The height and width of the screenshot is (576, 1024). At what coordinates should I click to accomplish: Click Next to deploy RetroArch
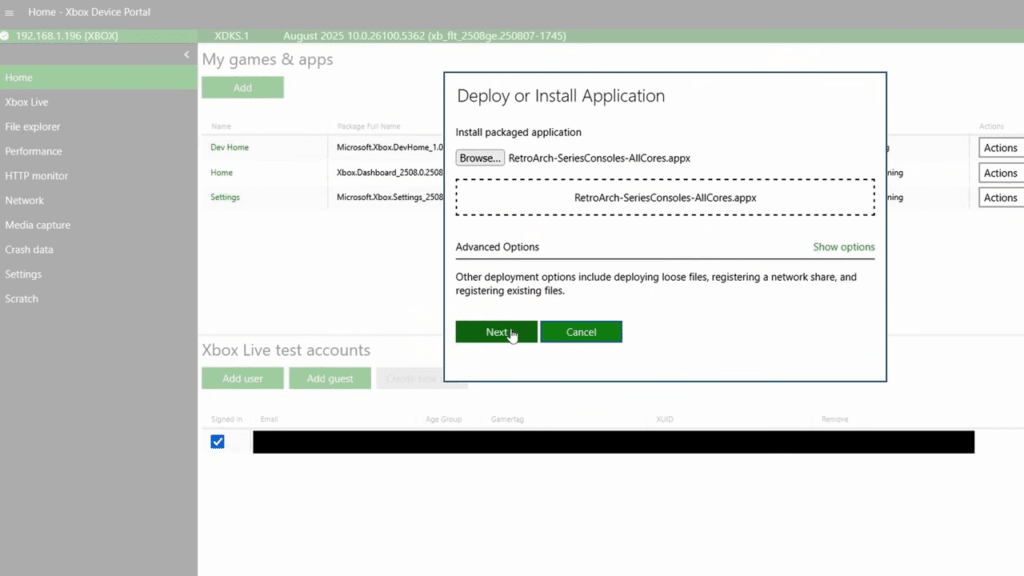(x=496, y=331)
